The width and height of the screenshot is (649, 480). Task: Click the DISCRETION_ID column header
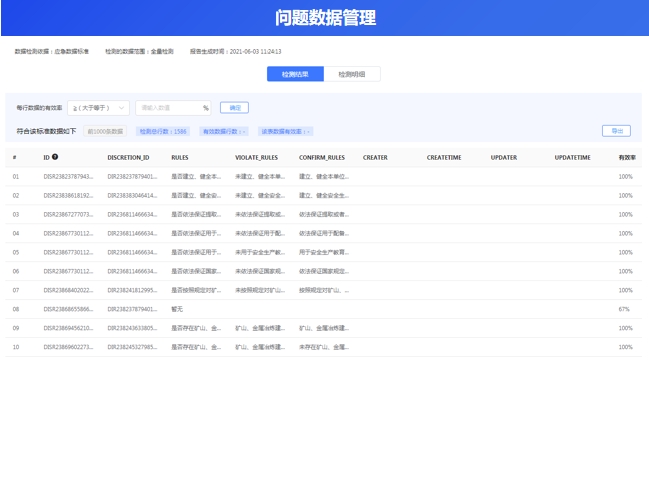(128, 158)
